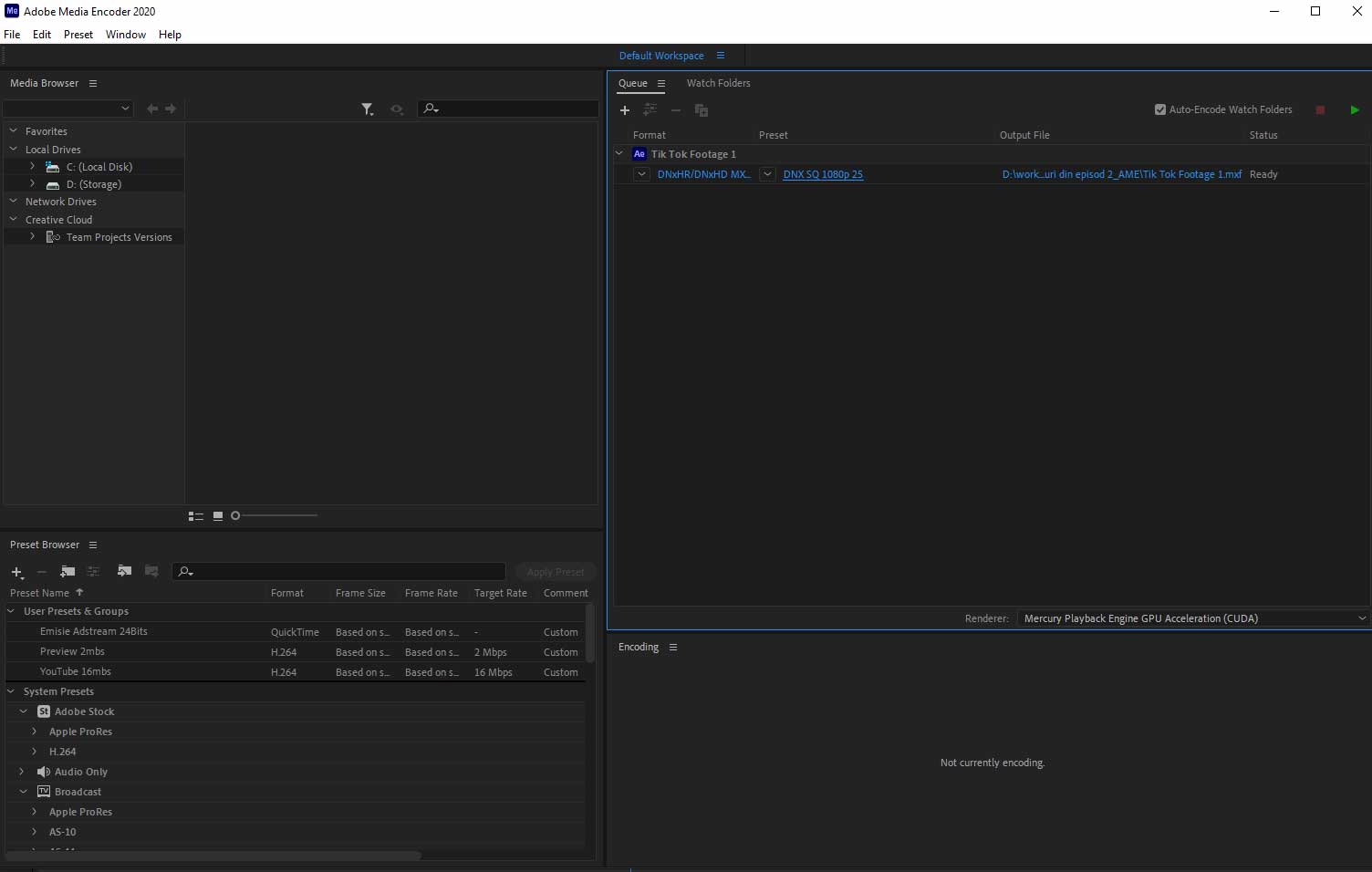The image size is (1372, 872).
Task: Click the grayed Apply Preset button
Action: point(556,571)
